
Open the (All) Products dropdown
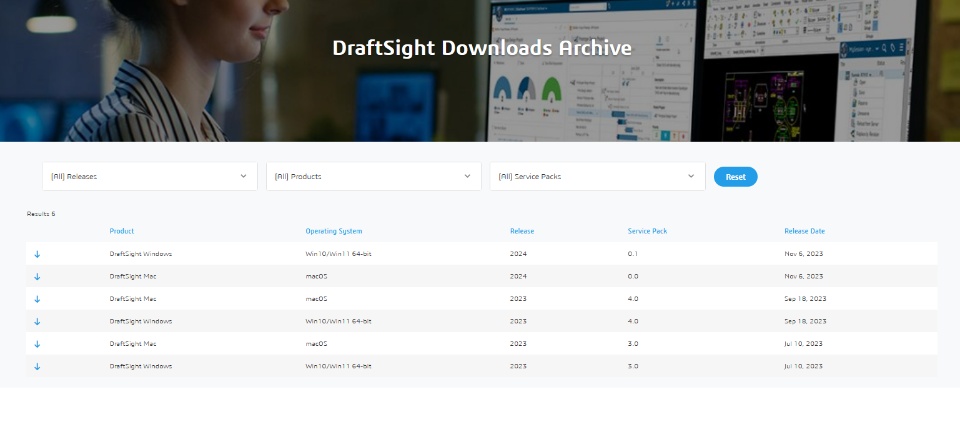(x=373, y=176)
